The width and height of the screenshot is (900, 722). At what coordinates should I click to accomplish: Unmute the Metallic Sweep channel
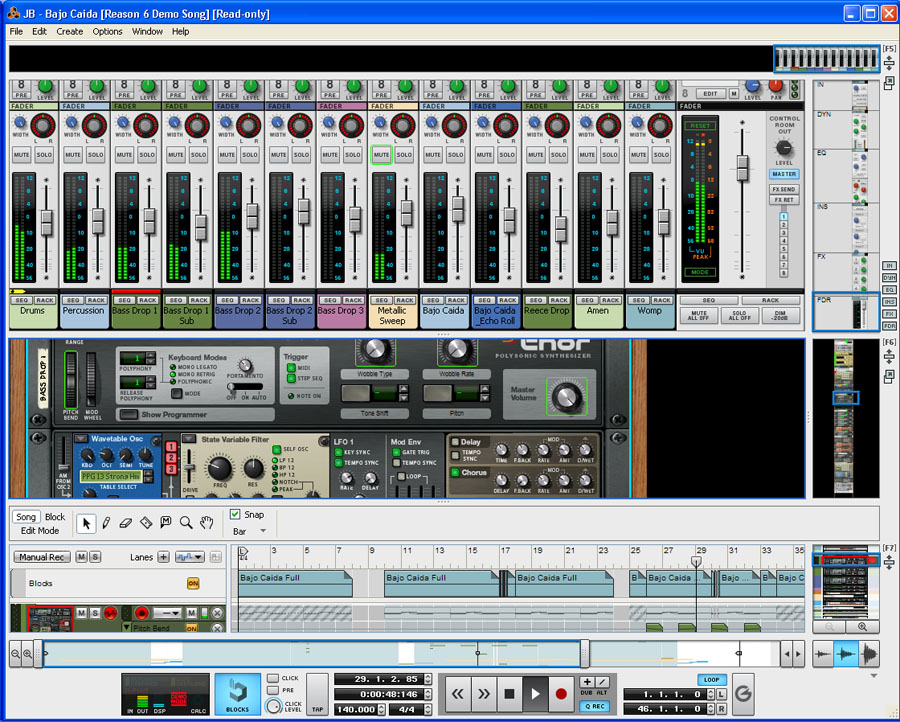tap(381, 155)
